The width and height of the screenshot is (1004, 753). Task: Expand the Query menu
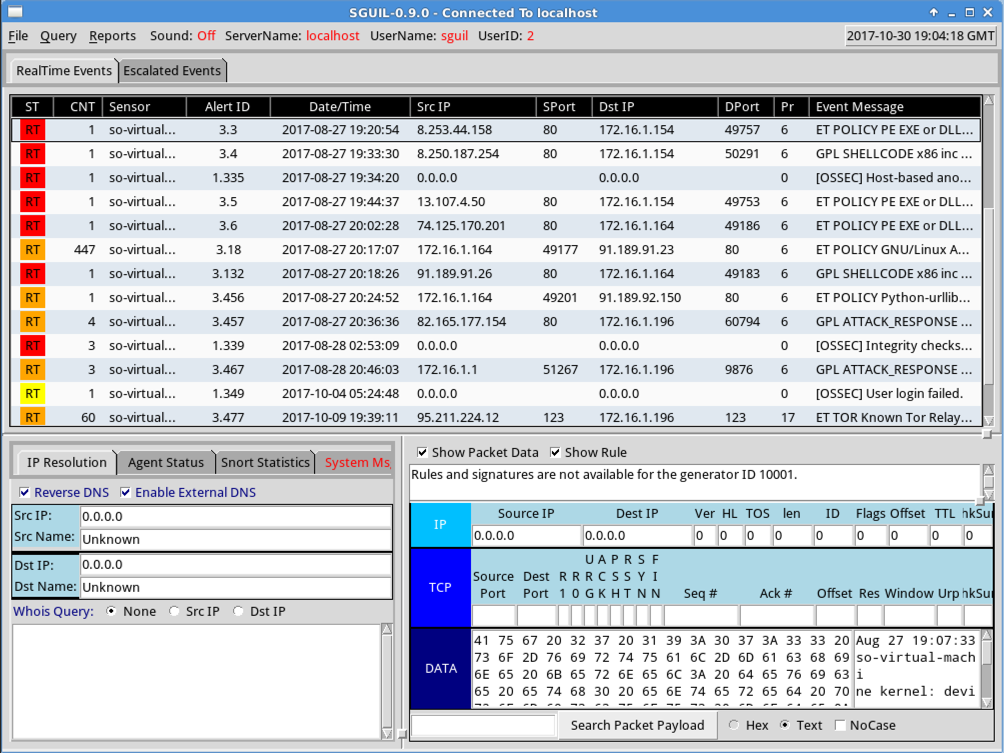(58, 36)
